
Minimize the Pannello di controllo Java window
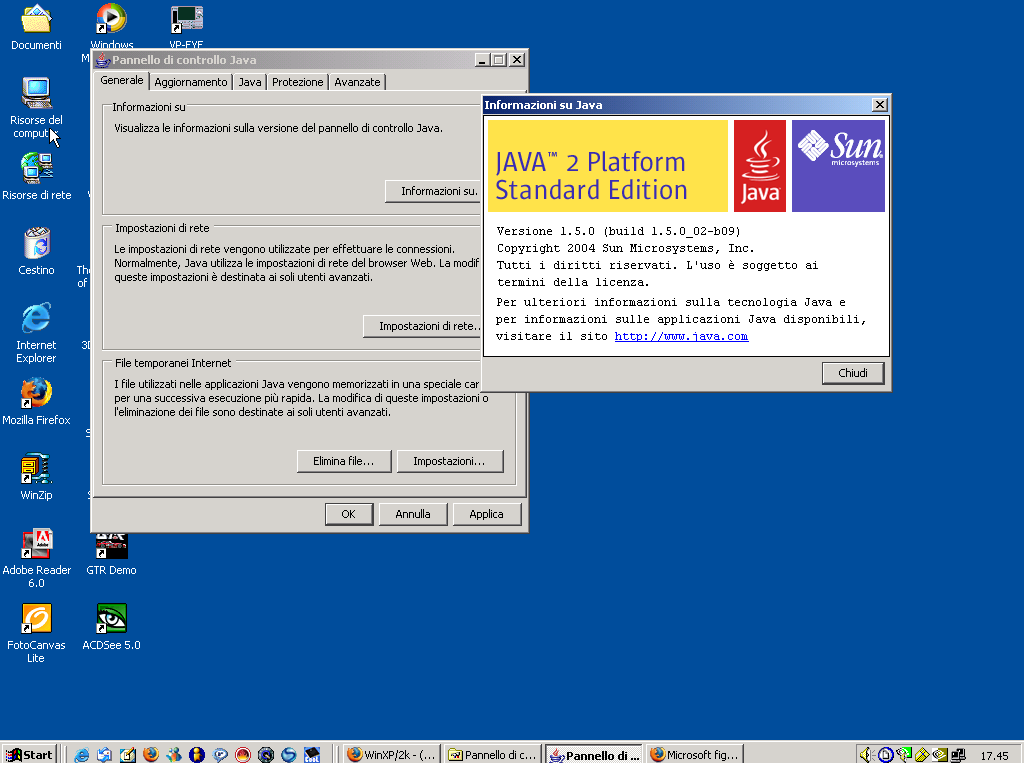point(482,60)
